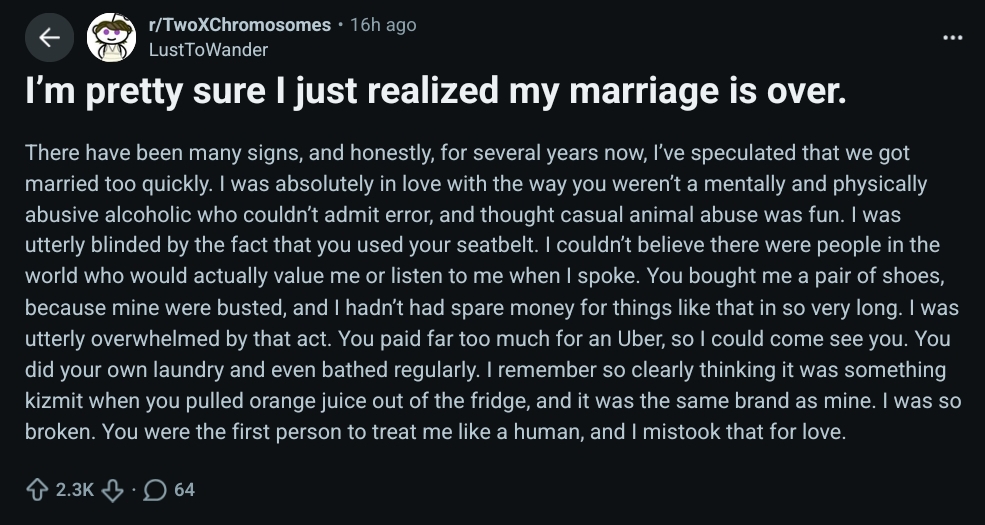The height and width of the screenshot is (525, 985).
Task: Downvote this post
Action: coord(112,490)
